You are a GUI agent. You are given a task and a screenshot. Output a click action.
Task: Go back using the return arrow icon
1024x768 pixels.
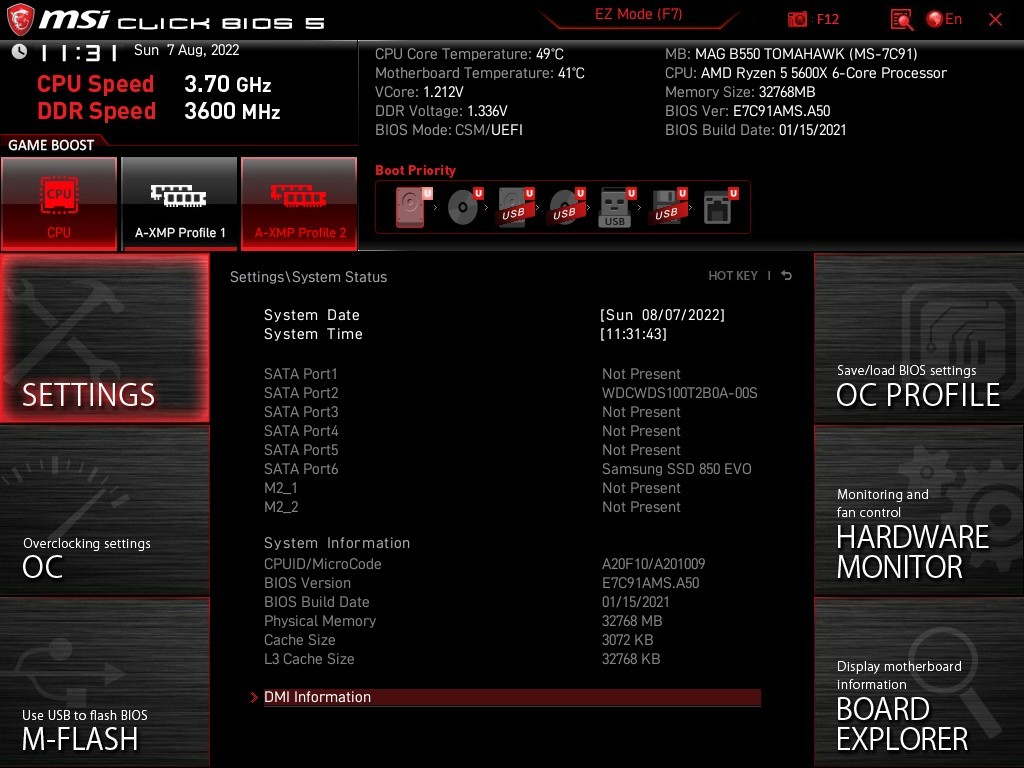787,276
